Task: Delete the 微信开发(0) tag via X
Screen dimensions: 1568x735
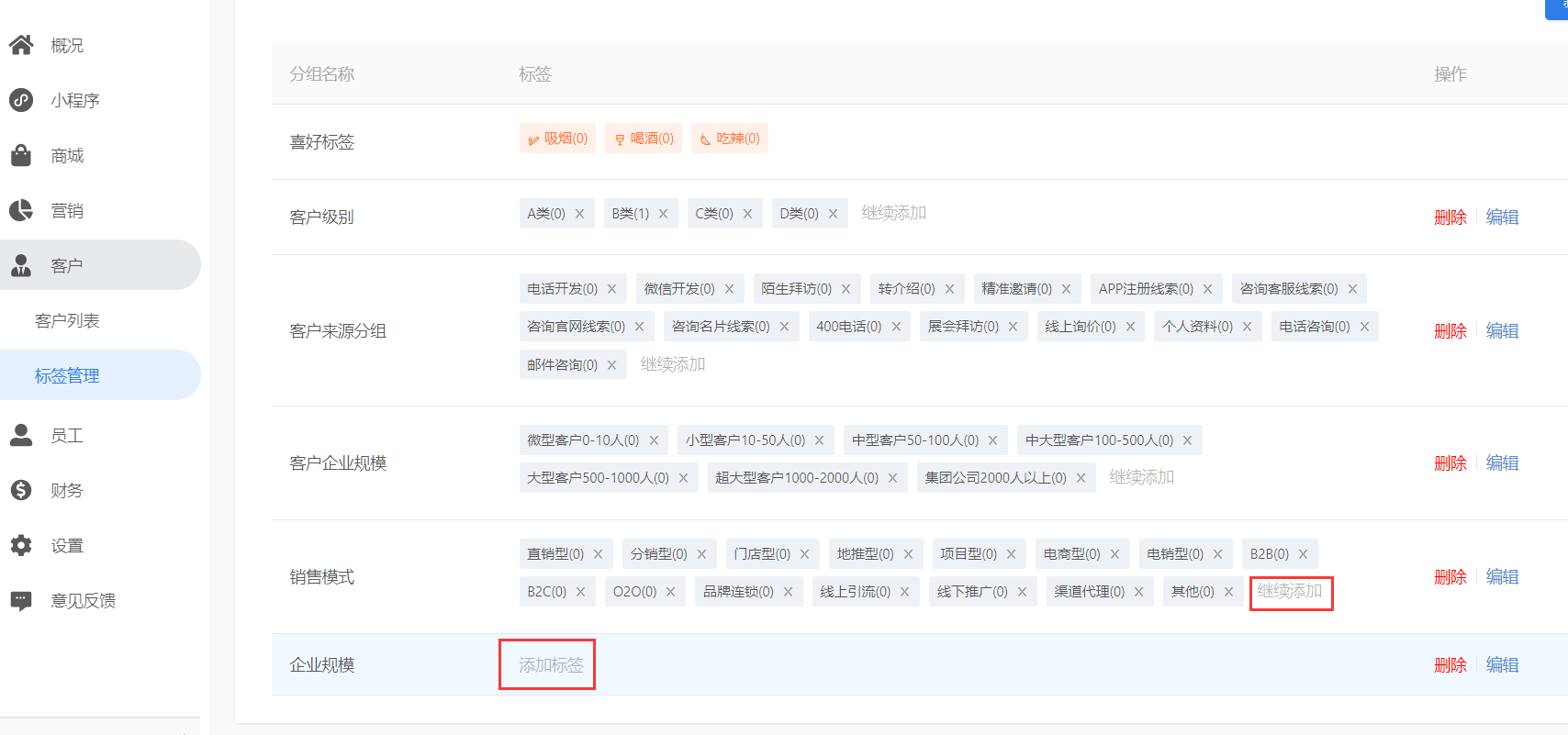Action: click(x=730, y=289)
